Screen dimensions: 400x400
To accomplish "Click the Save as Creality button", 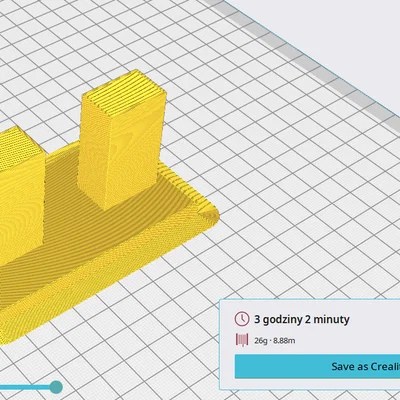I will pyautogui.click(x=317, y=366).
